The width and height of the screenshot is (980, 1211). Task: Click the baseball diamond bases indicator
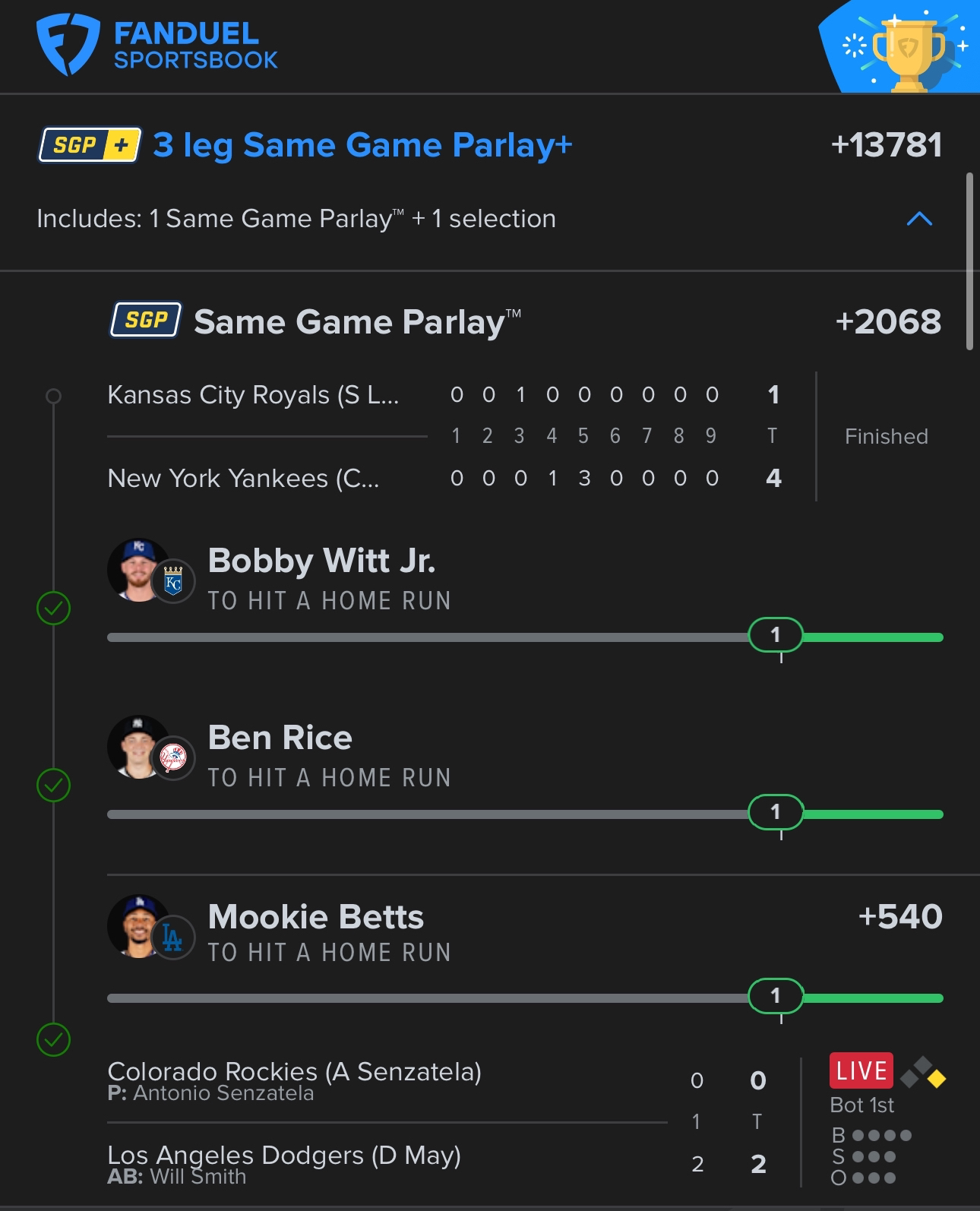(922, 1072)
